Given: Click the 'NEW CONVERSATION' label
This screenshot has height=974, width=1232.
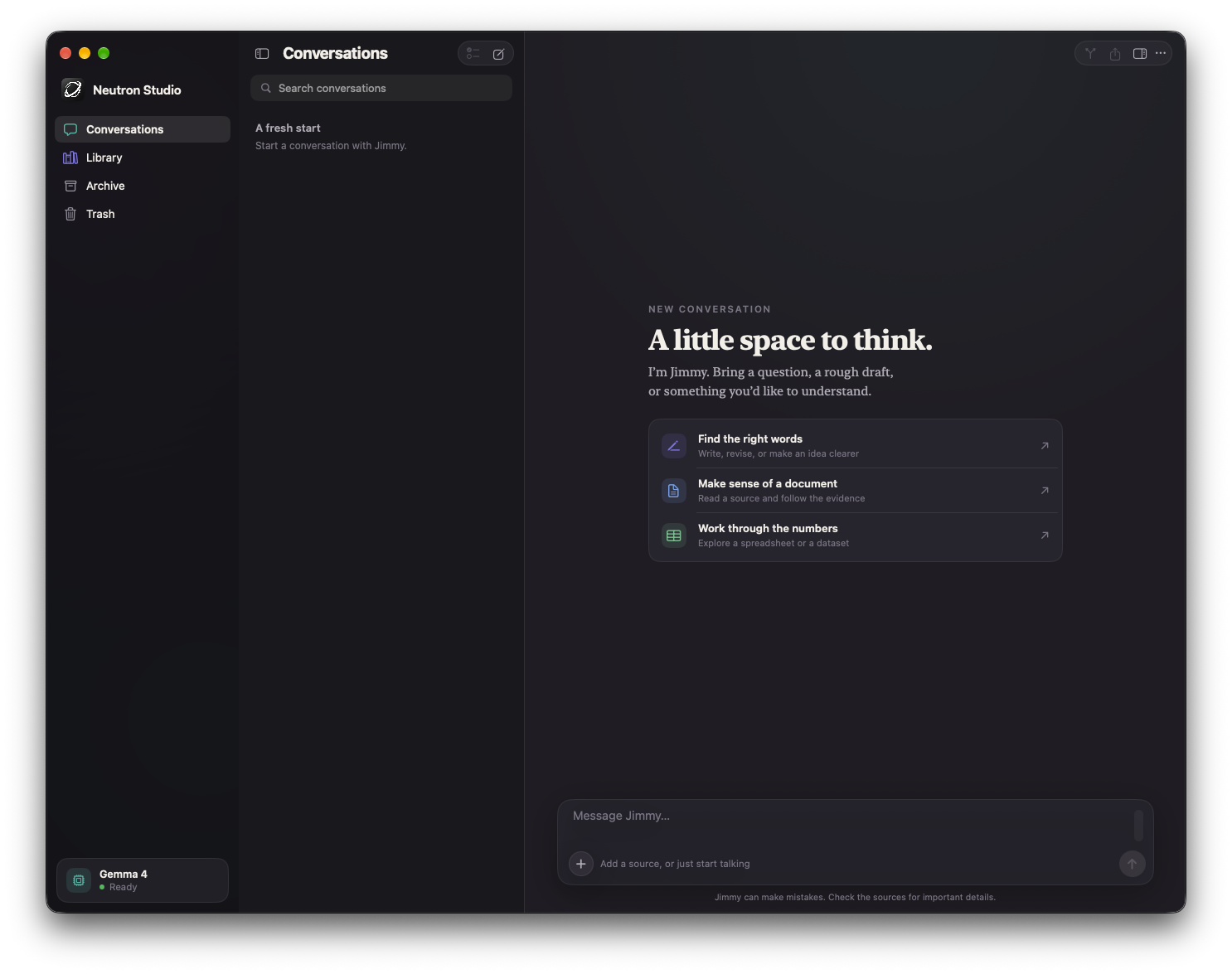Looking at the screenshot, I should pos(710,309).
